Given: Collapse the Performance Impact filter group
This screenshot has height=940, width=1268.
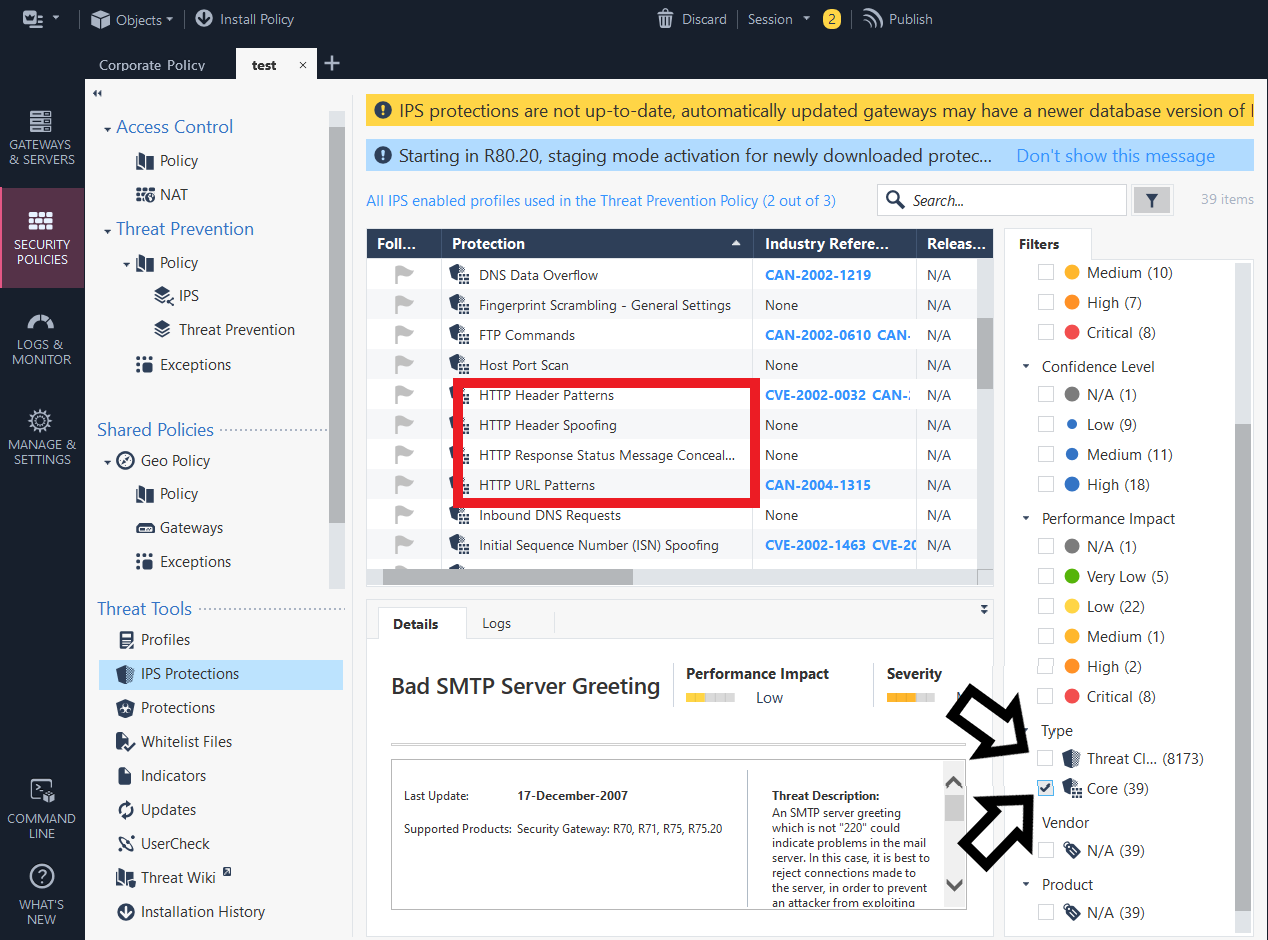Looking at the screenshot, I should (x=1026, y=518).
